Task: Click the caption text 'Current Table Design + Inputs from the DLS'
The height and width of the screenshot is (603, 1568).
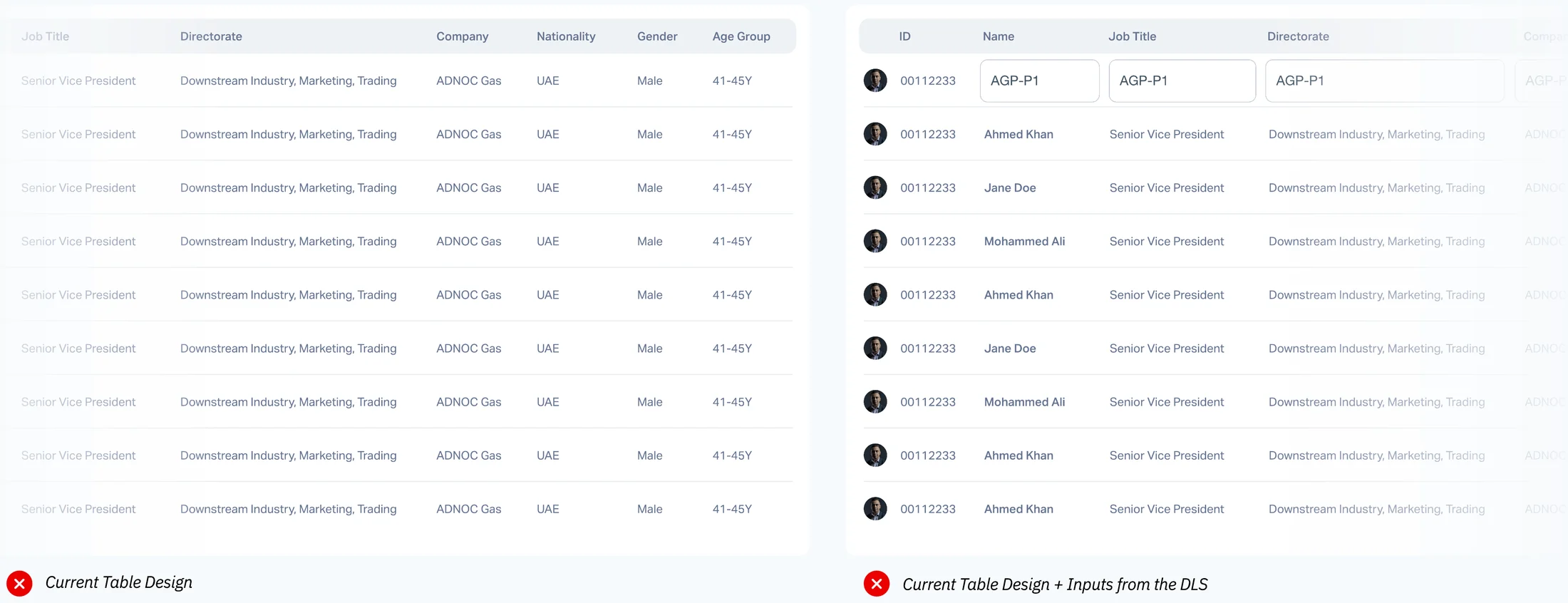Action: (1055, 584)
